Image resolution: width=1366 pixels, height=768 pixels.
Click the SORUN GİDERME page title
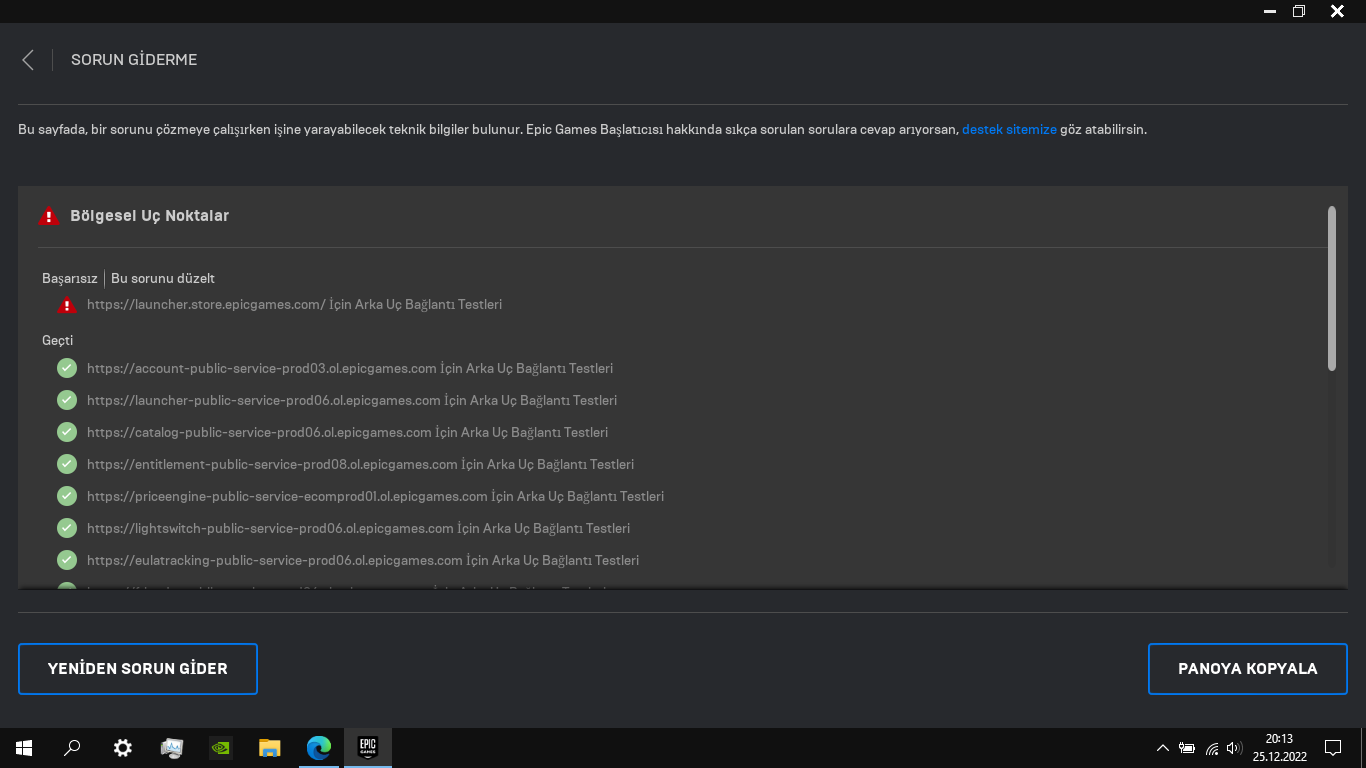click(134, 60)
